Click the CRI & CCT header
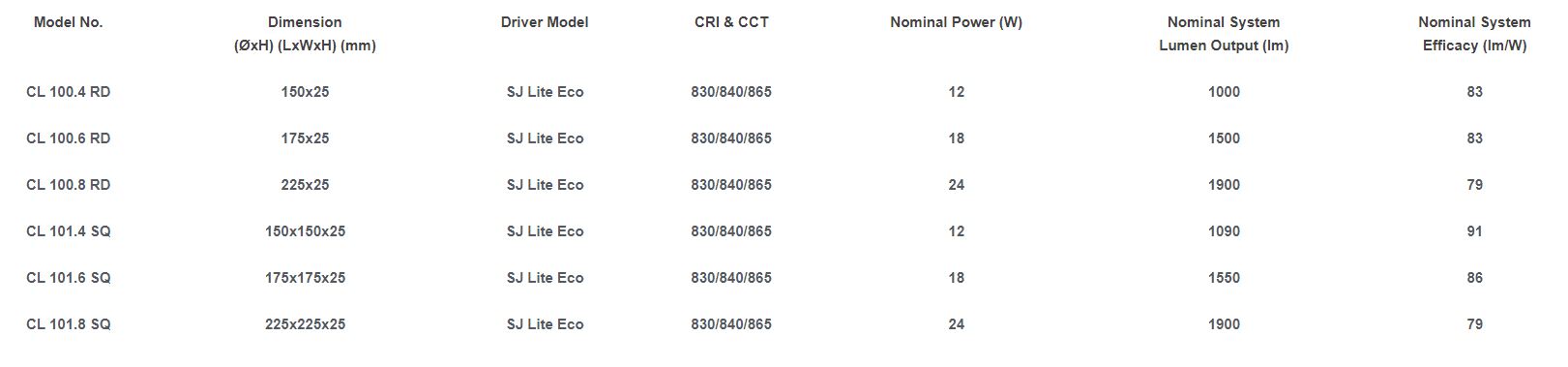This screenshot has width=1568, height=367. 731,22
